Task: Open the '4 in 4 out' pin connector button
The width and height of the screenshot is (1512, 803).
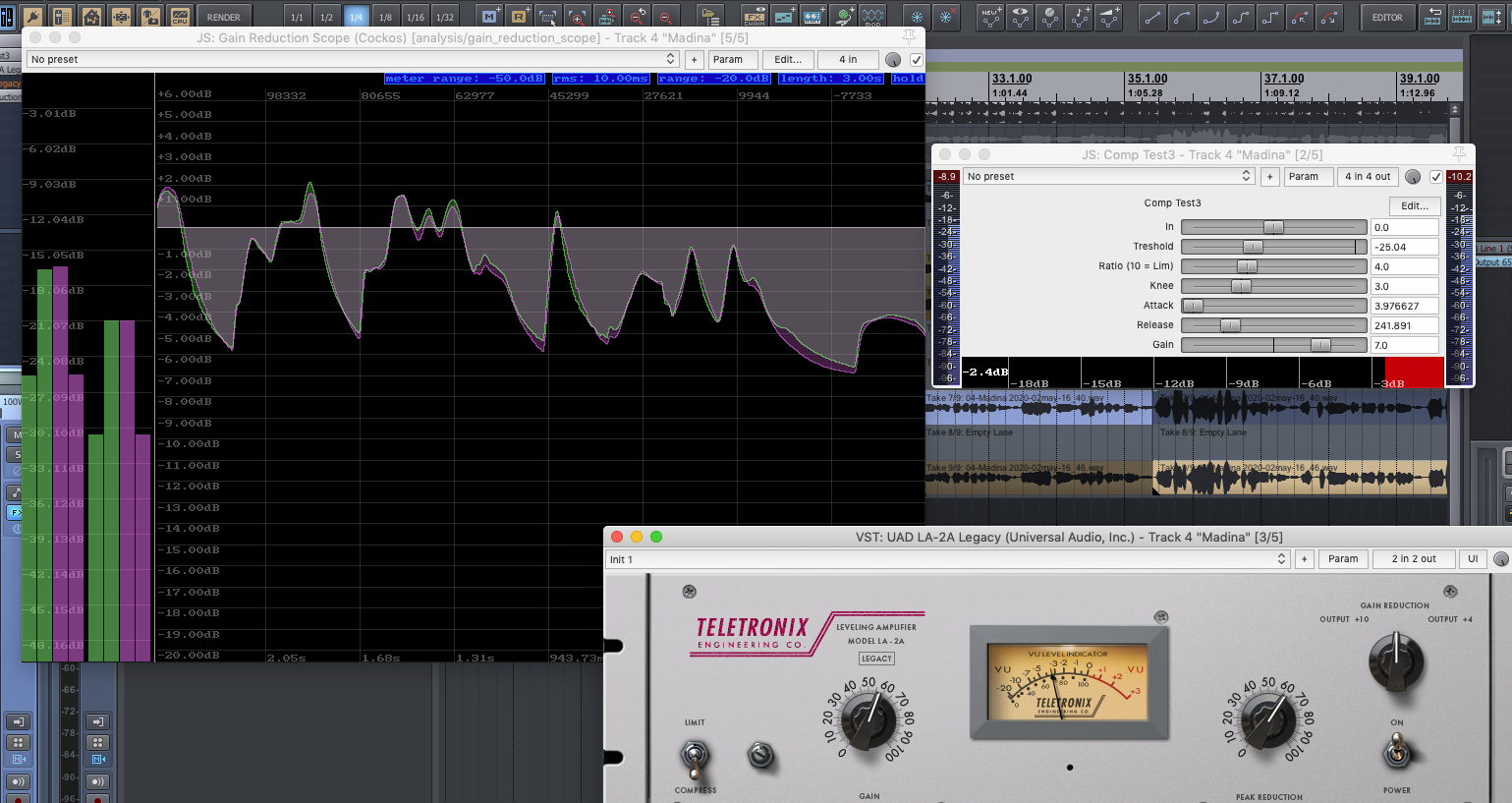Action: [x=1368, y=177]
